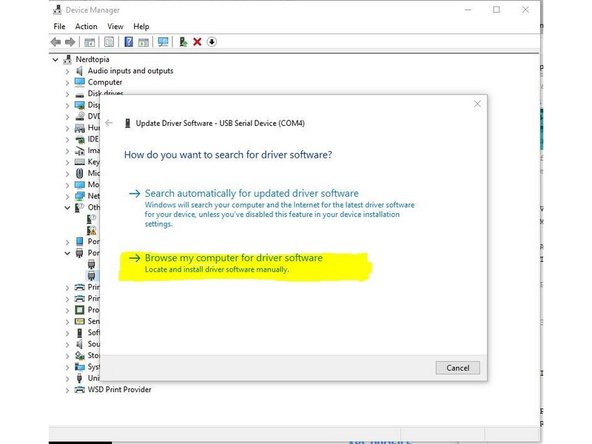The height and width of the screenshot is (444, 592).
Task: Click the speaker icon of Audio inputs and outputs
Action: (x=79, y=71)
